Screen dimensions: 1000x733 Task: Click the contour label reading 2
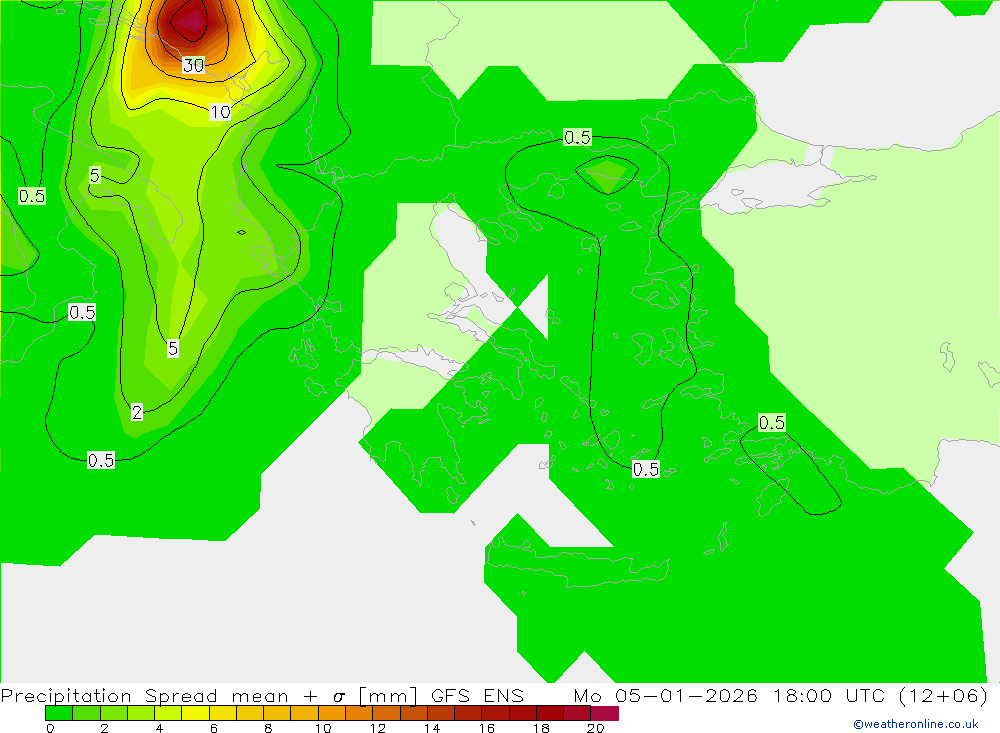(137, 412)
